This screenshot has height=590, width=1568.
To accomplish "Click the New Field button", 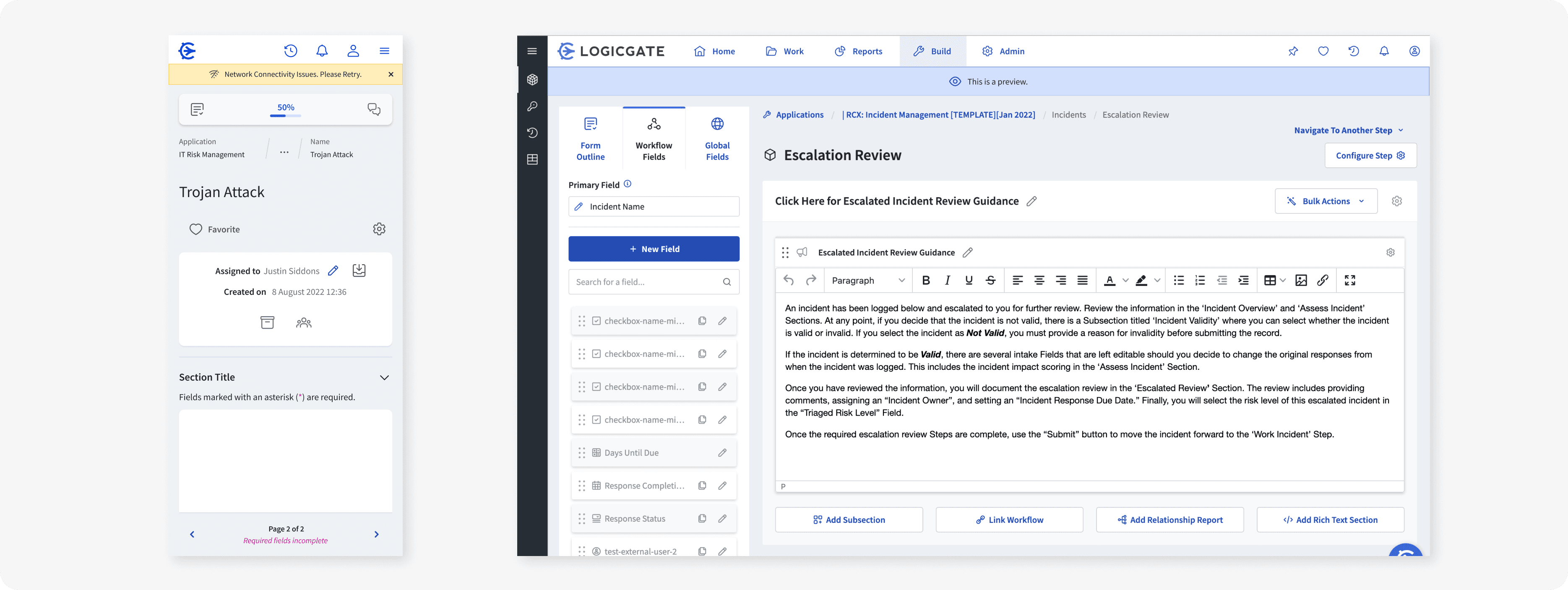I will pos(654,250).
